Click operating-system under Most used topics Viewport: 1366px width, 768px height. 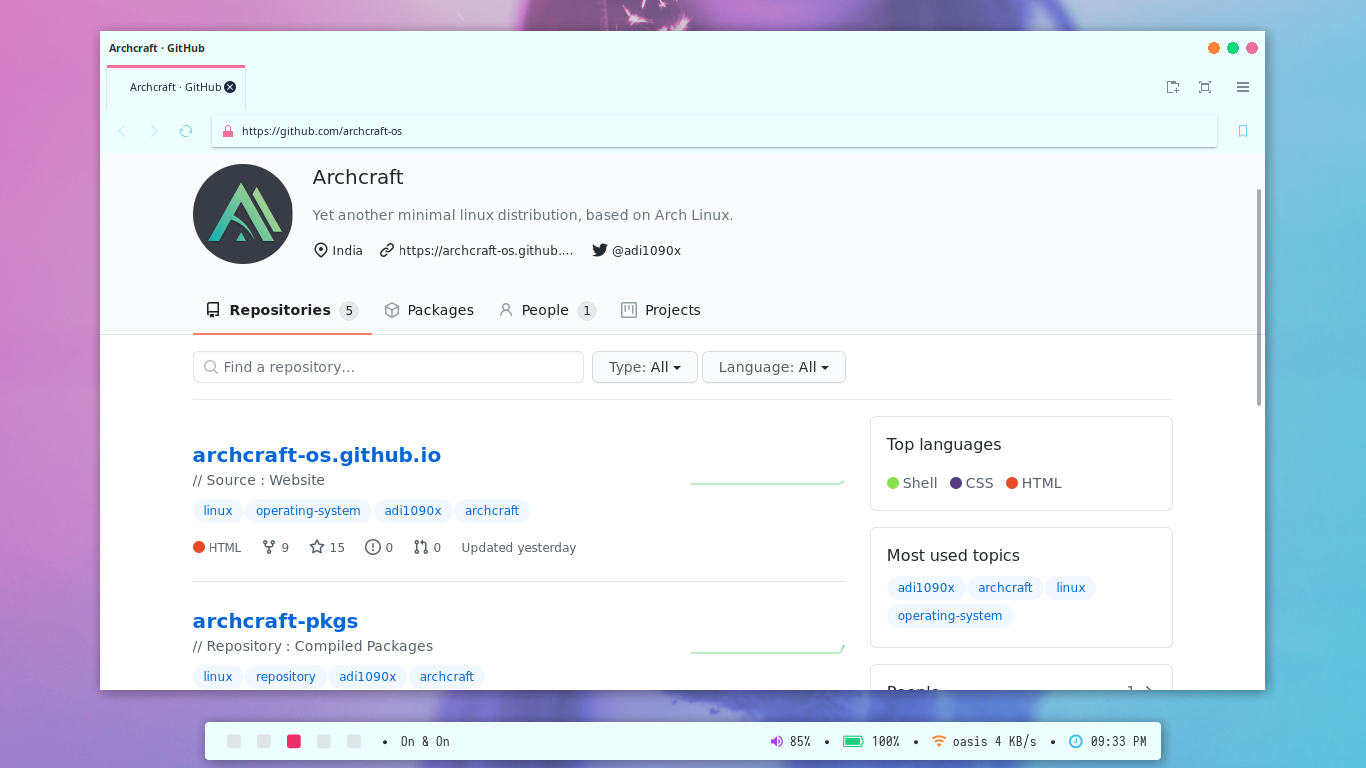(x=950, y=616)
